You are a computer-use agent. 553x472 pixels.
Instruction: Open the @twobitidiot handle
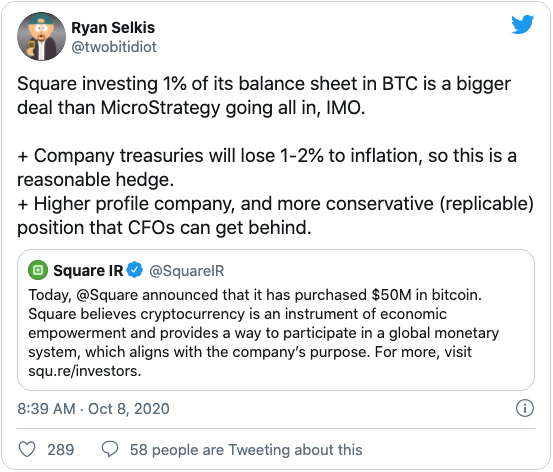114,47
